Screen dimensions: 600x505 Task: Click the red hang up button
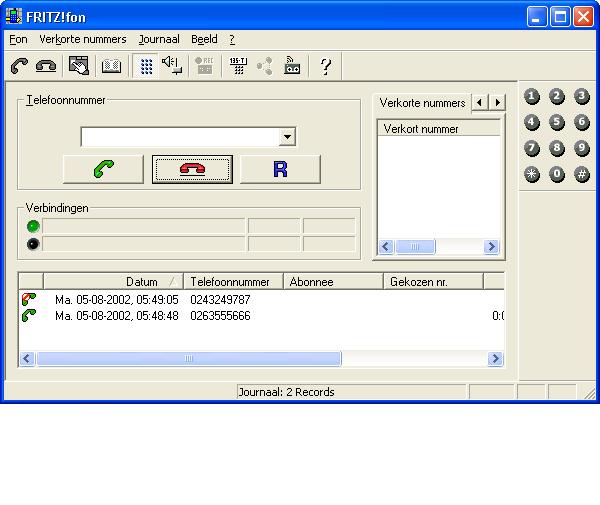pyautogui.click(x=192, y=169)
